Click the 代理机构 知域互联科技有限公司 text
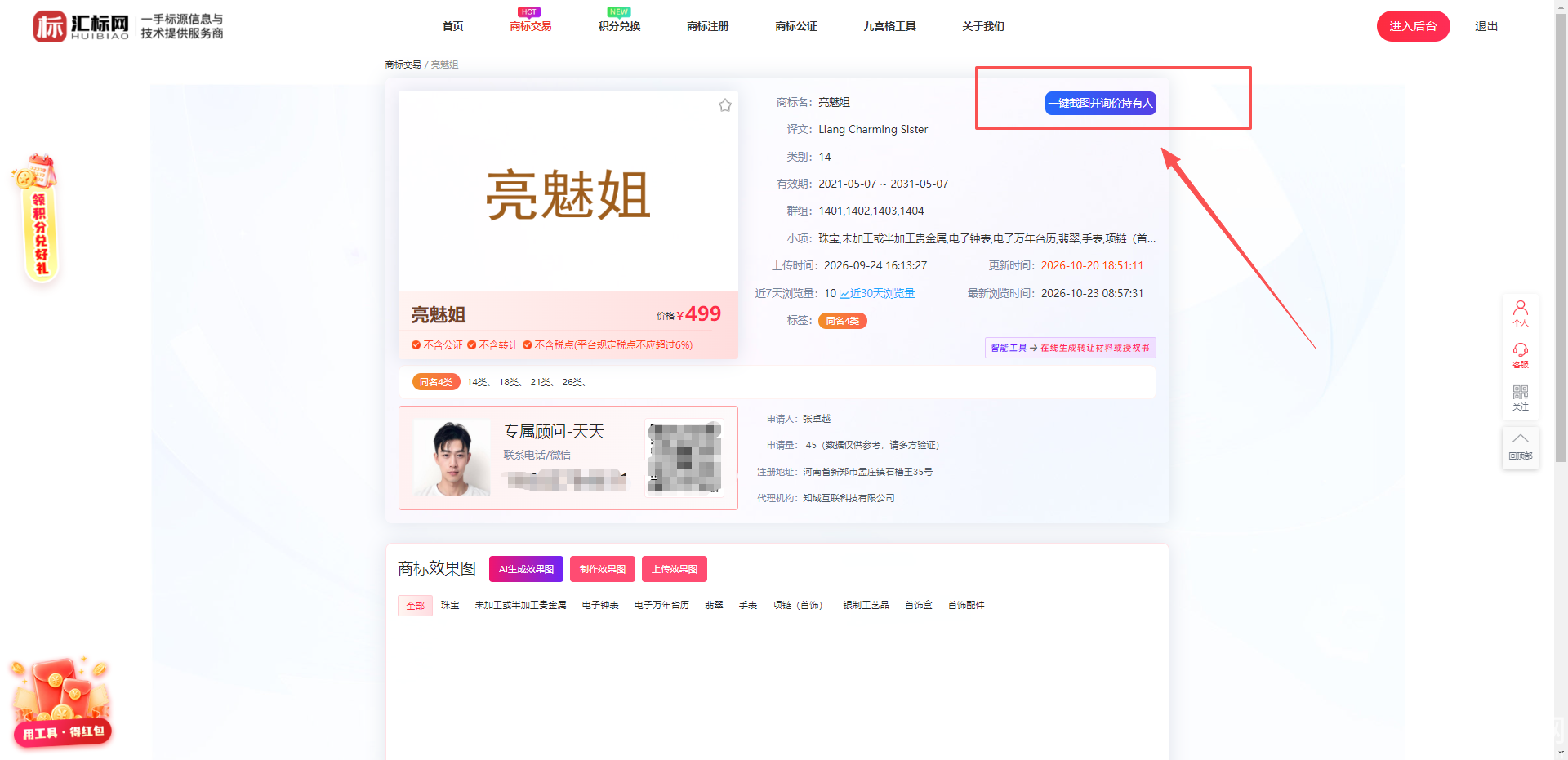The height and width of the screenshot is (760, 1568). click(826, 498)
